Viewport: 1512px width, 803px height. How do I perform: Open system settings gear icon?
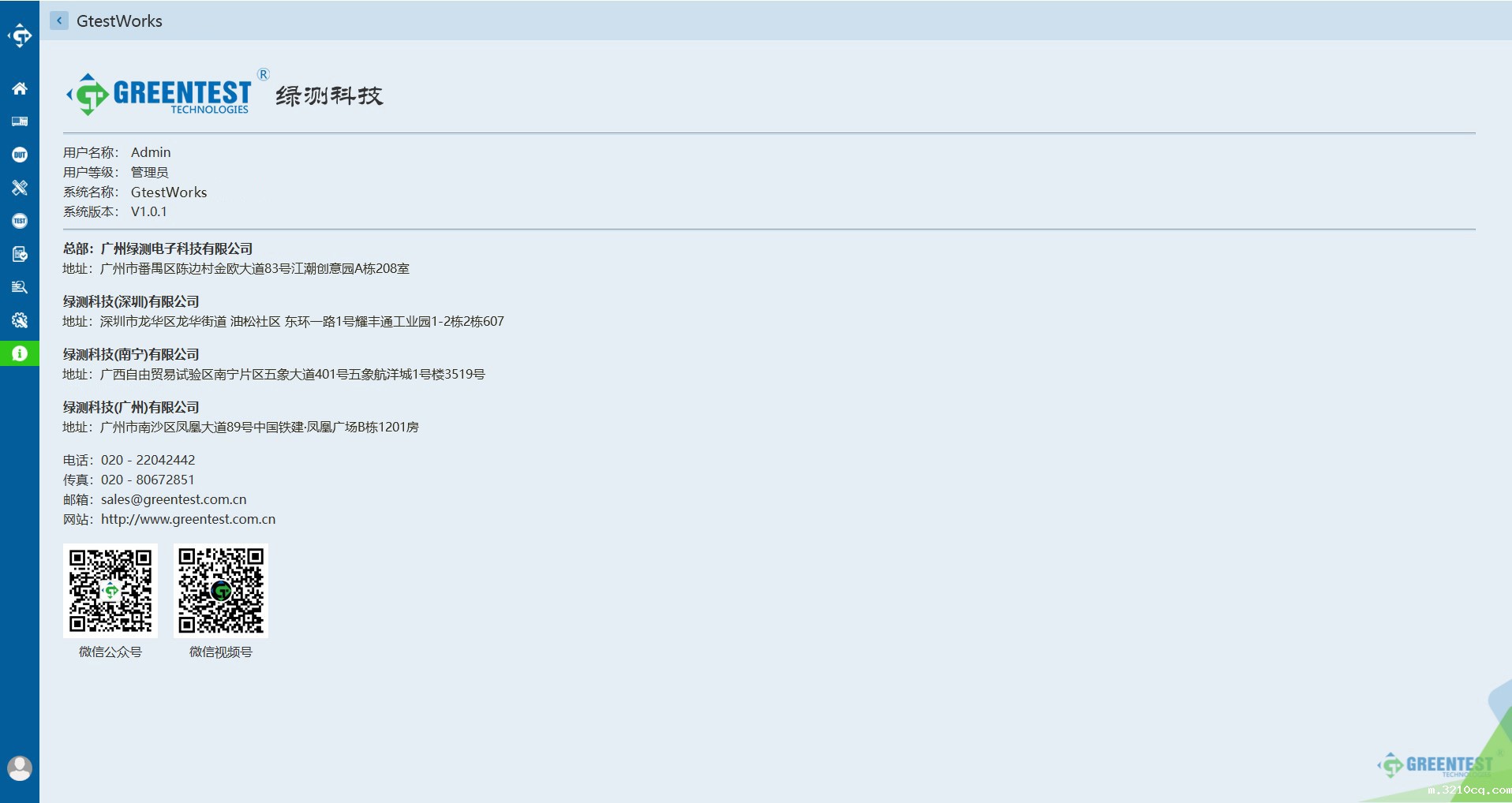coord(20,320)
